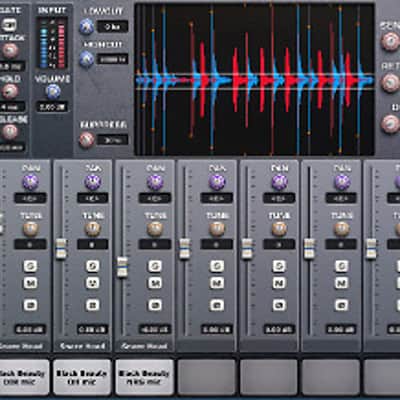Viewport: 400px width, 400px height.
Task: Click the gate Attack knob
Action: (x=10, y=51)
